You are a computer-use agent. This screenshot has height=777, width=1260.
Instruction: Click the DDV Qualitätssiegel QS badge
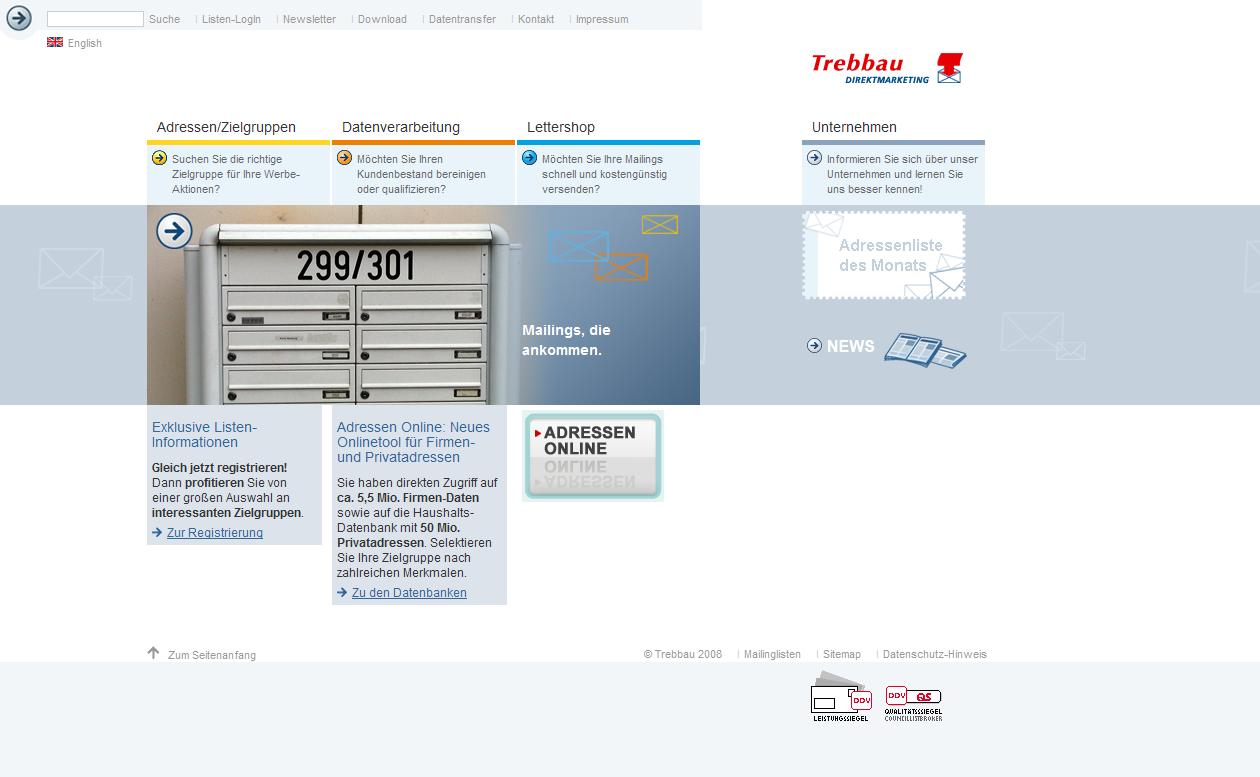[x=913, y=702]
